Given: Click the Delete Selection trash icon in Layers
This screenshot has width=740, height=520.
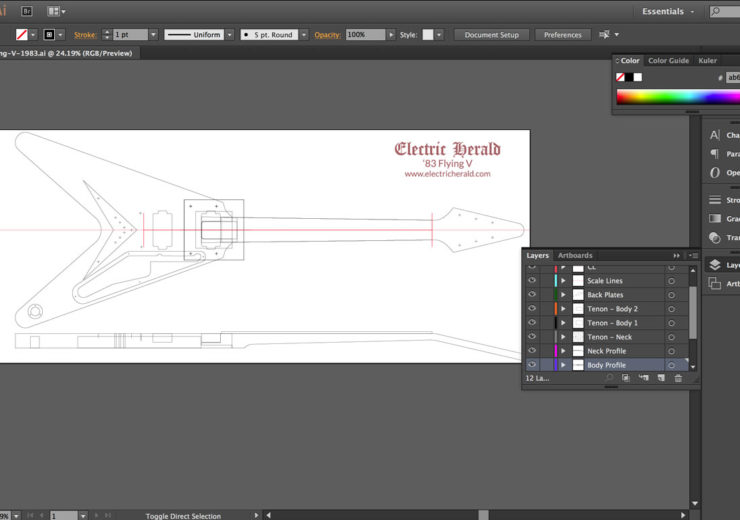Looking at the screenshot, I should tap(677, 378).
